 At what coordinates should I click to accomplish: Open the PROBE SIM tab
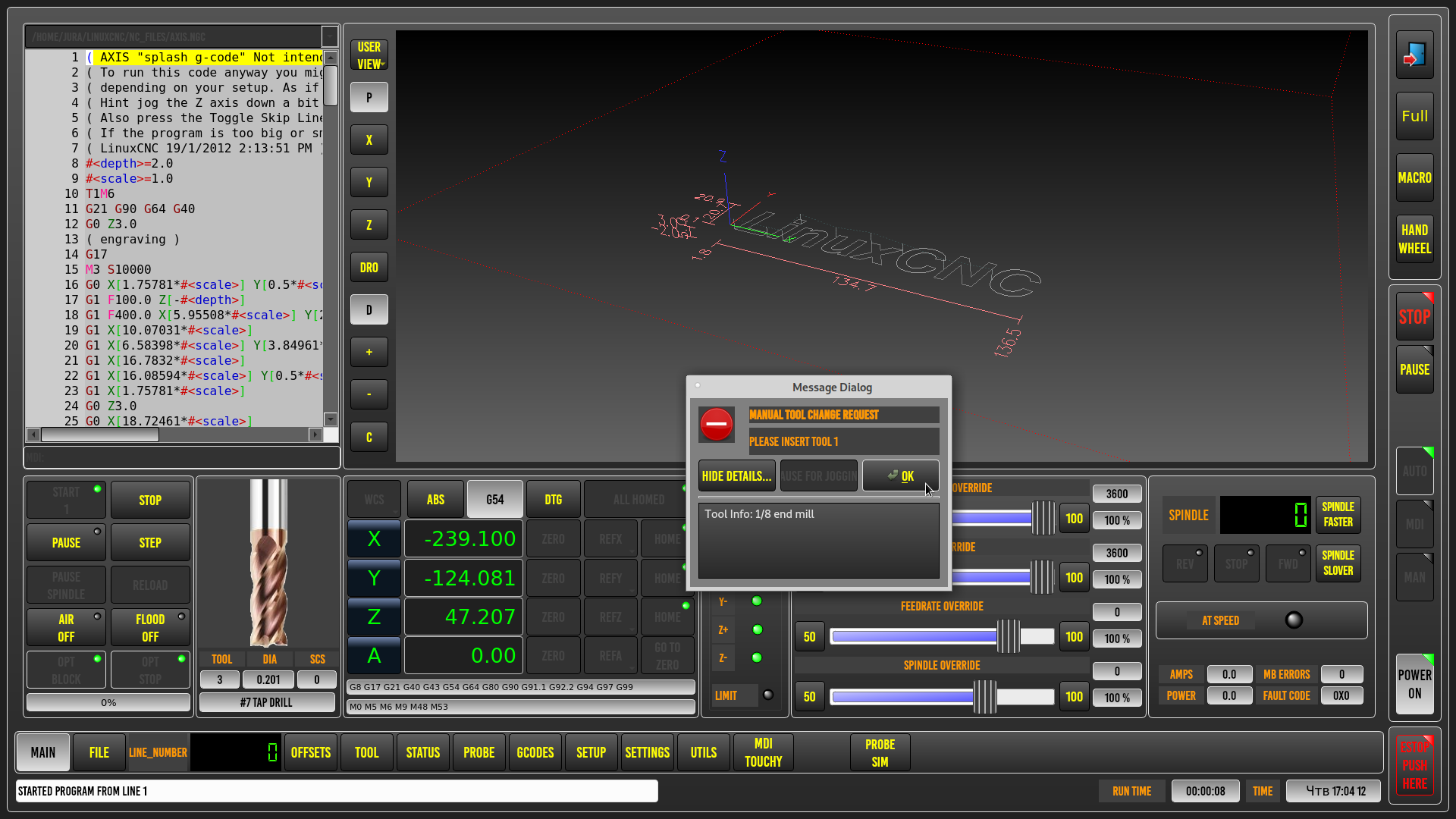(x=880, y=753)
